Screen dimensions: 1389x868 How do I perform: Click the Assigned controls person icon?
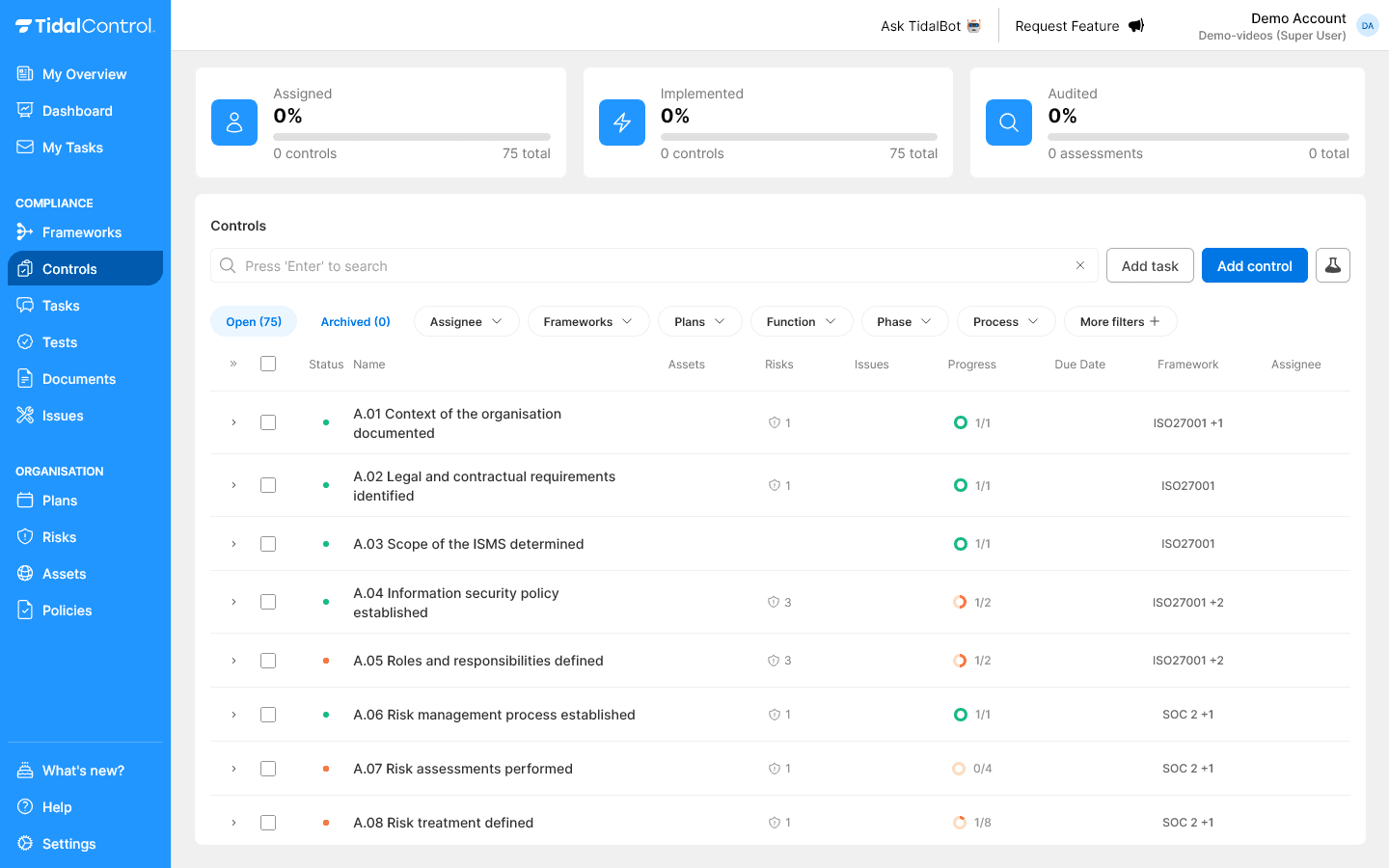234,122
